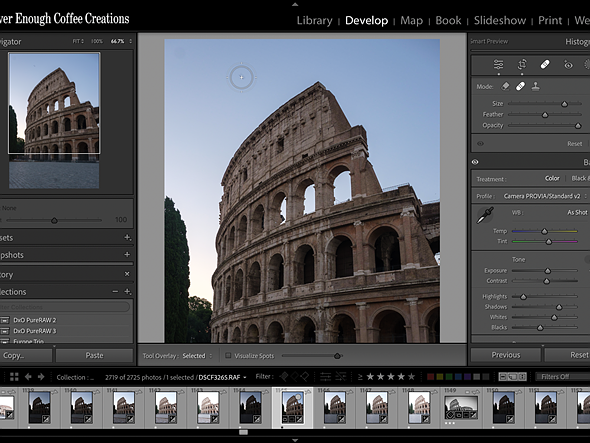Switch to Library module
This screenshot has width=590, height=443.
click(314, 20)
